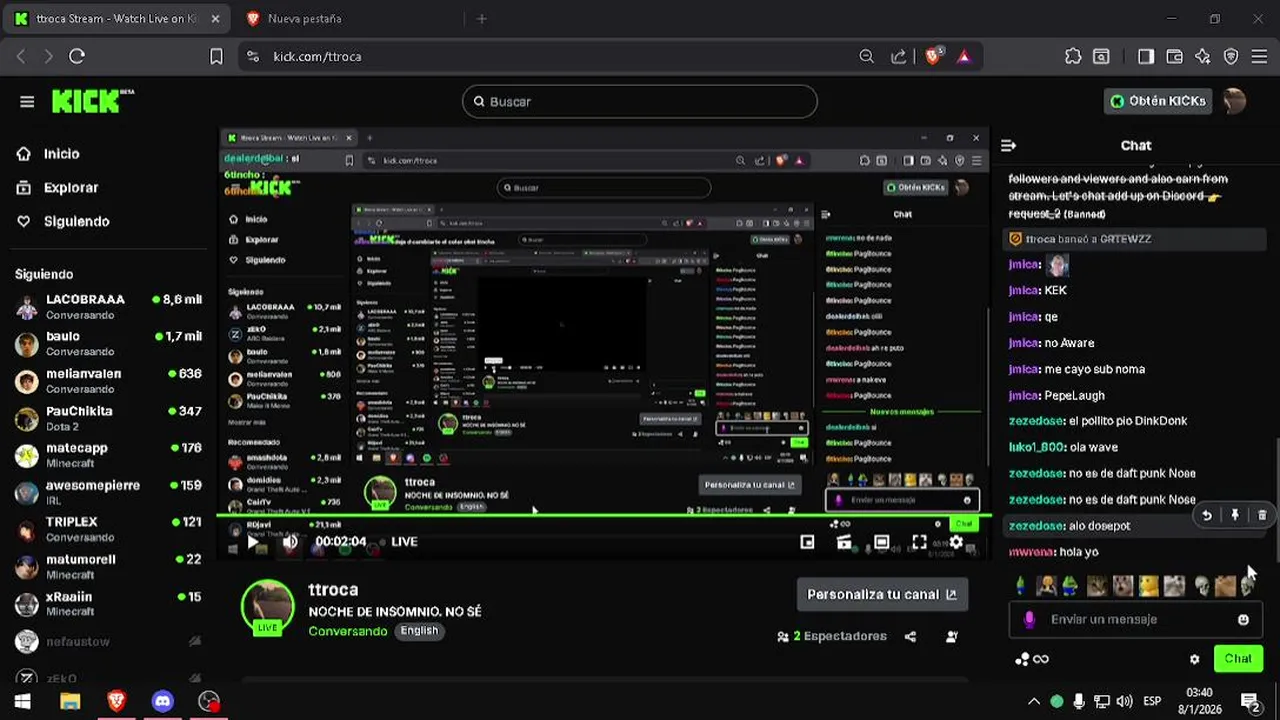Toggle fullscreen on the video player
Image resolution: width=1280 pixels, height=720 pixels.
click(919, 542)
